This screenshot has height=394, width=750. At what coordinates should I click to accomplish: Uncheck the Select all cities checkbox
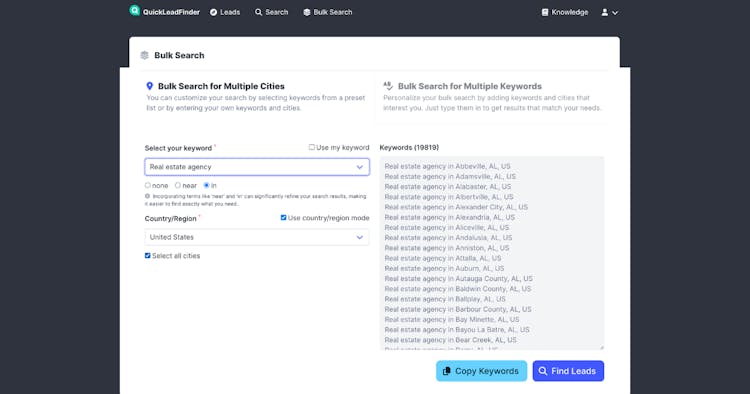pyautogui.click(x=147, y=256)
